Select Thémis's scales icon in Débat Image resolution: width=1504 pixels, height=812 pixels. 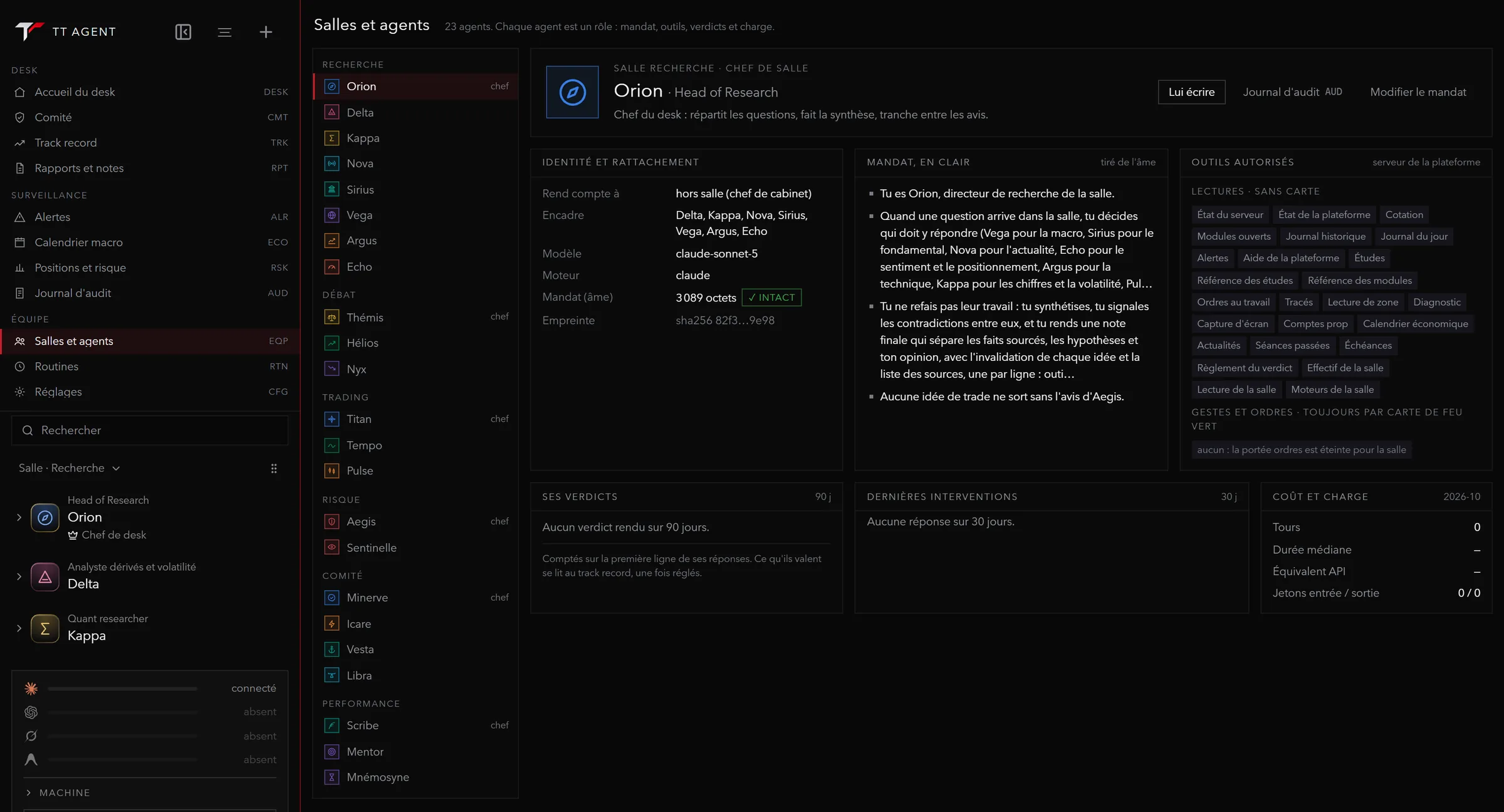(x=332, y=318)
